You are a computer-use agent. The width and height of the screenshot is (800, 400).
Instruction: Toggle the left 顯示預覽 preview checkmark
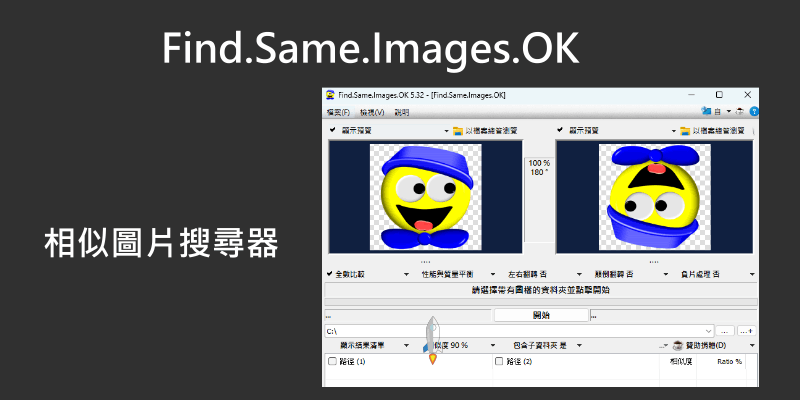332,130
